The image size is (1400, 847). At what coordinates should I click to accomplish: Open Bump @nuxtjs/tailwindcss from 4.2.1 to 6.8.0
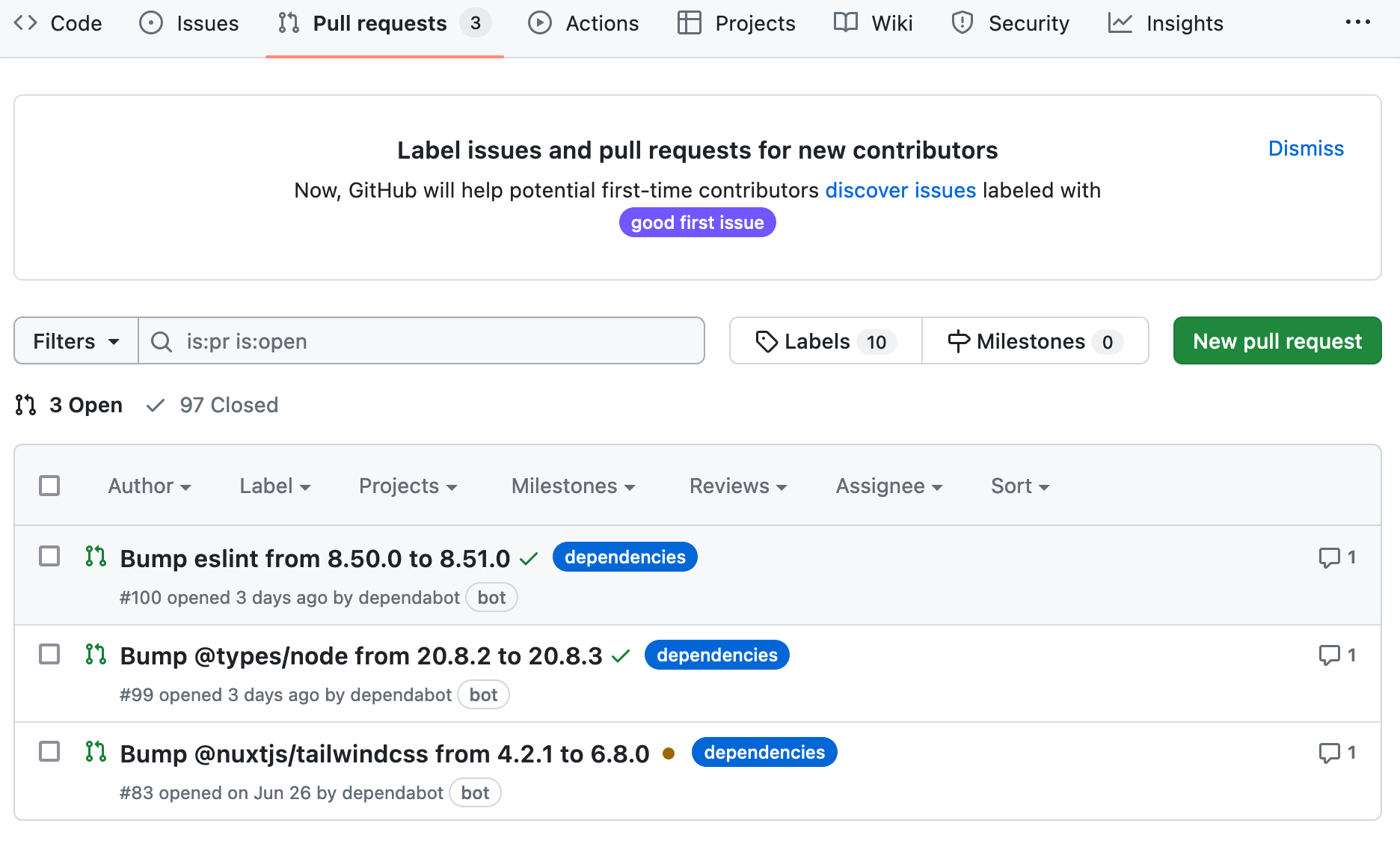pyautogui.click(x=384, y=753)
